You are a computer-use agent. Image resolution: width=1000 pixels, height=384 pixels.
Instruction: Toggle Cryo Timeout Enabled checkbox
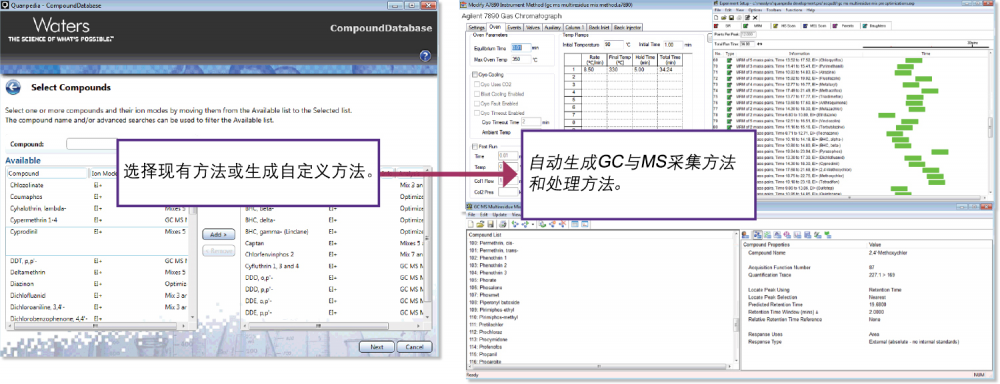[478, 112]
